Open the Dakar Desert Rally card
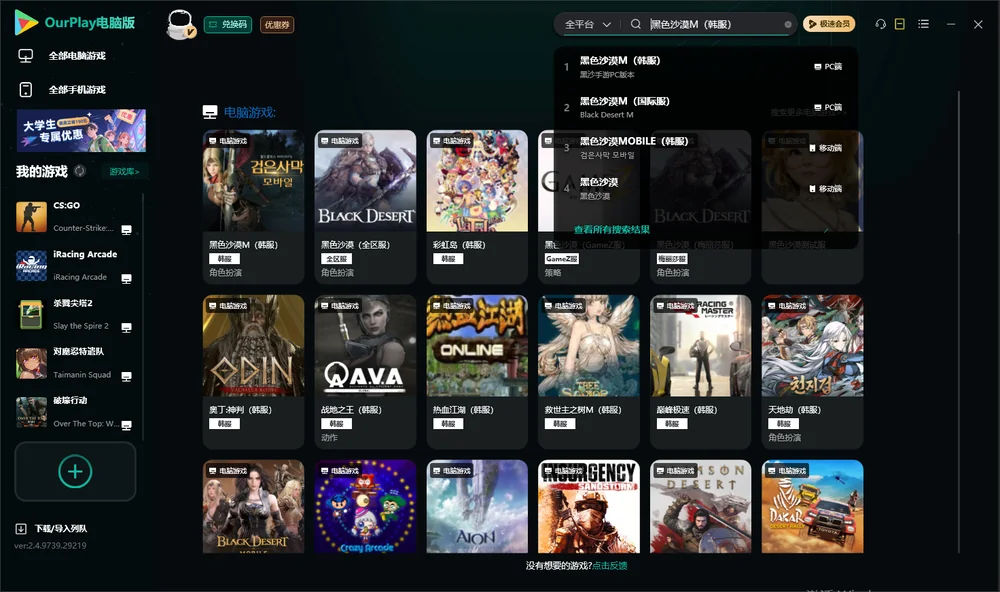Viewport: 1000px width, 592px height. coord(812,507)
